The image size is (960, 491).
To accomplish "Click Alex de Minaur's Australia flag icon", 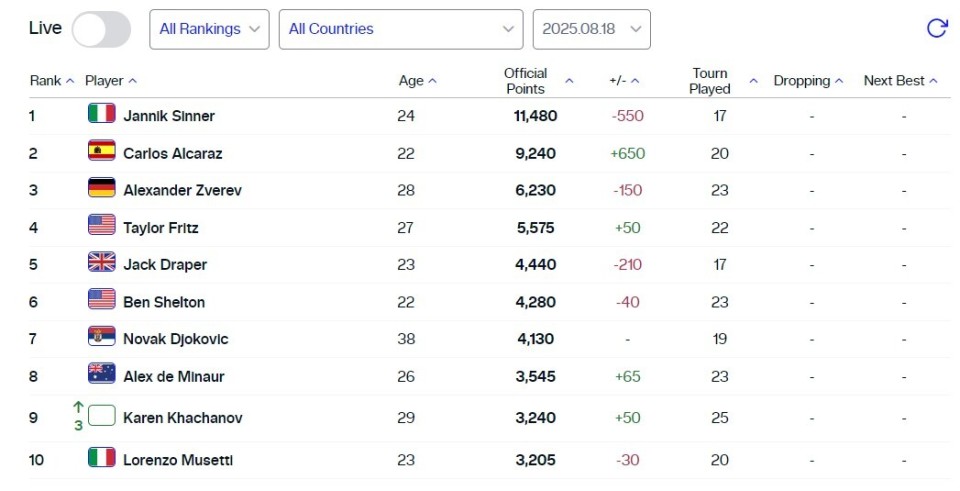I will pyautogui.click(x=102, y=375).
